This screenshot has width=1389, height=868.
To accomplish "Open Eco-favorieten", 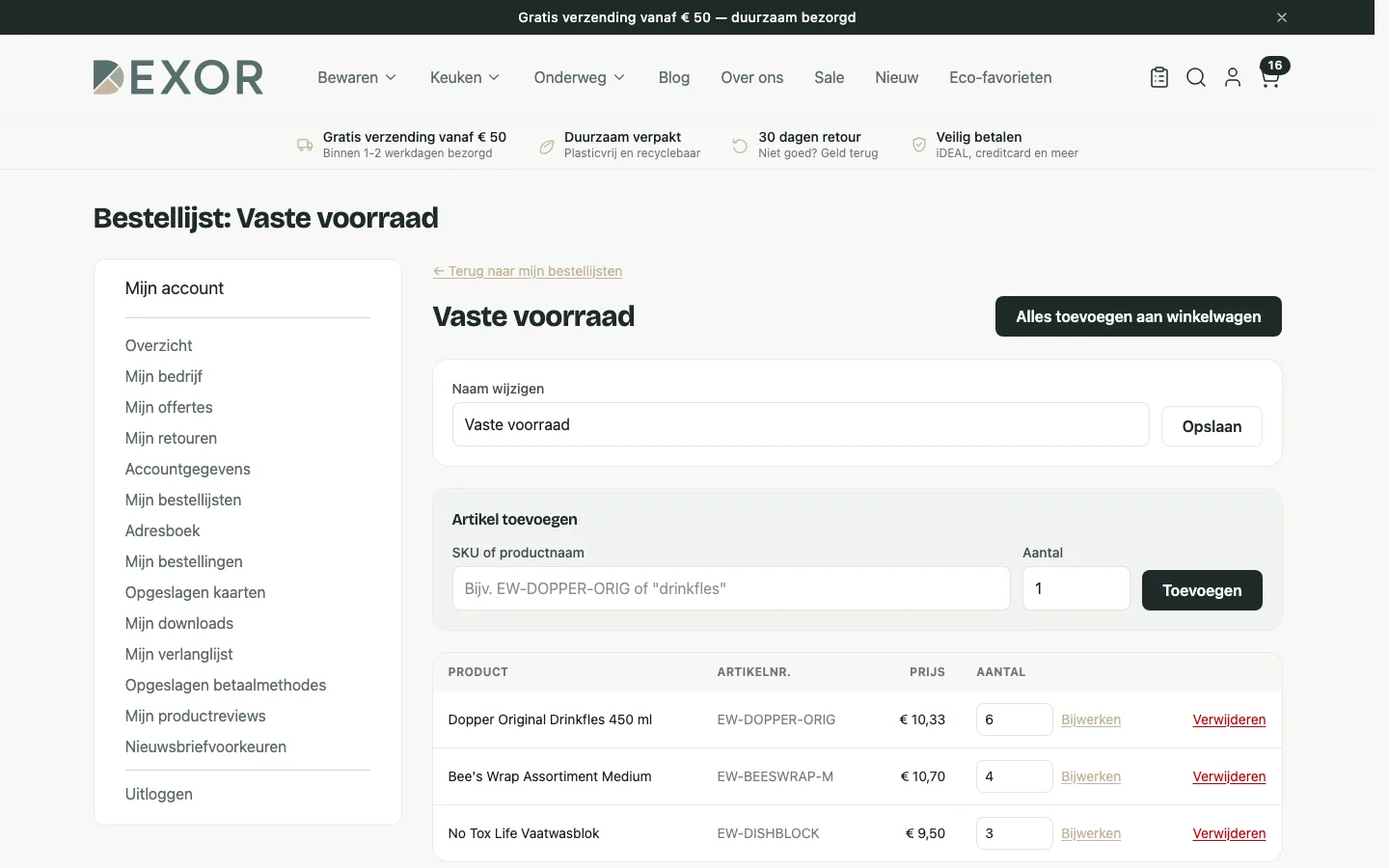I will click(1000, 77).
